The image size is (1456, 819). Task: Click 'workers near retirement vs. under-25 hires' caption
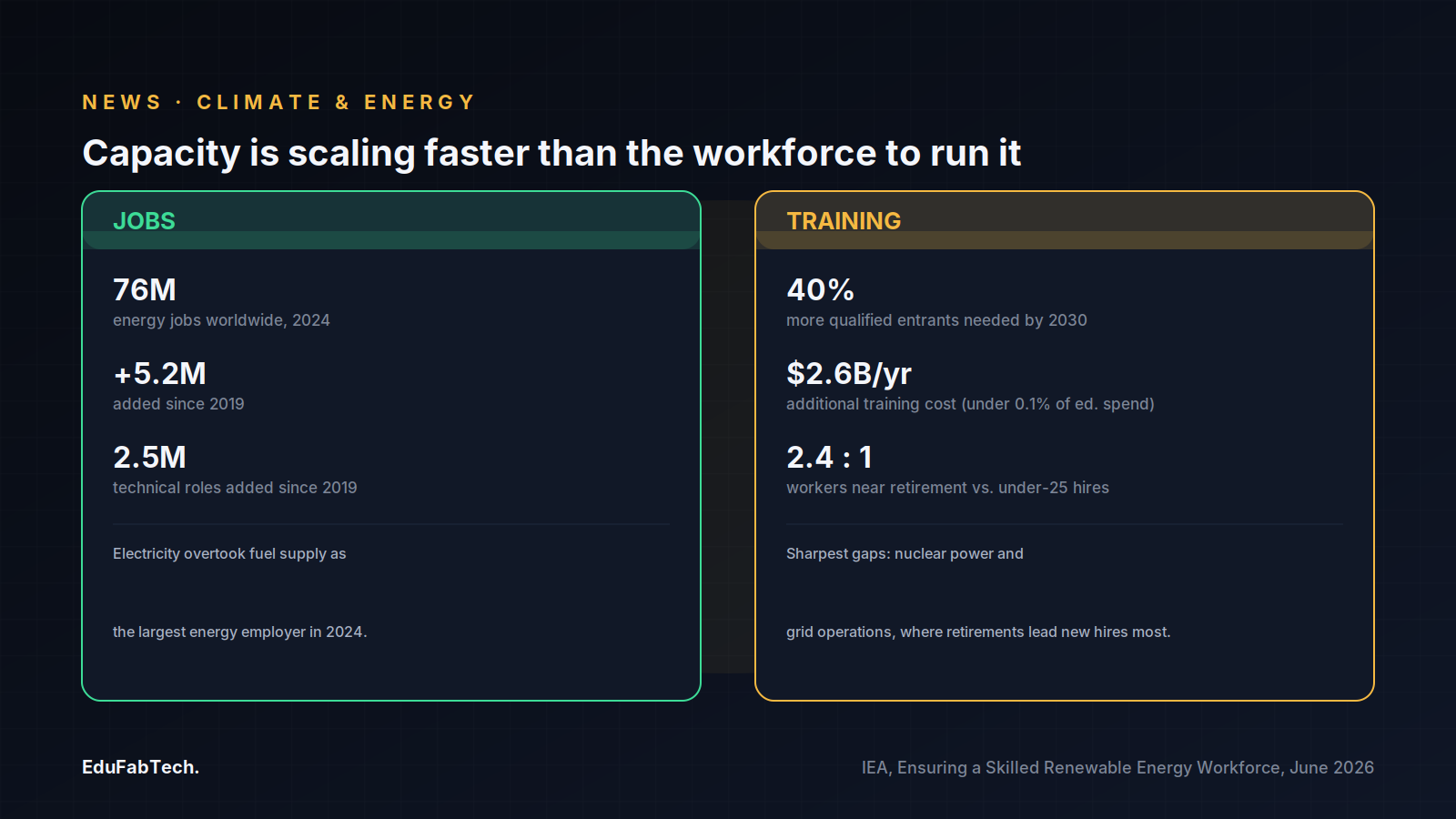point(947,488)
